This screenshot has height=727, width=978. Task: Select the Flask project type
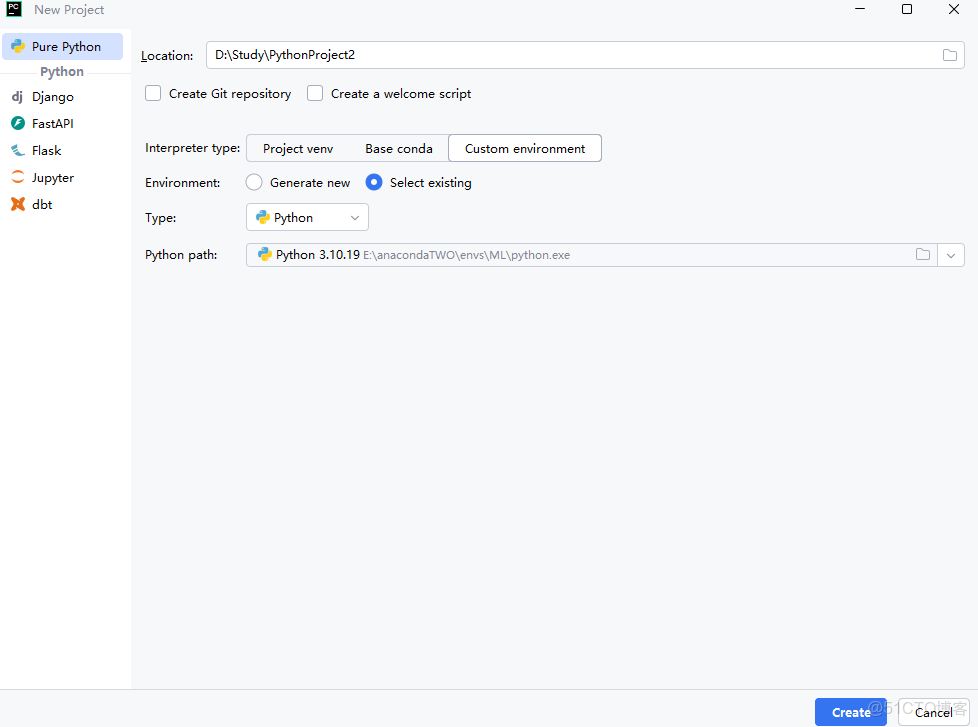[x=45, y=150]
